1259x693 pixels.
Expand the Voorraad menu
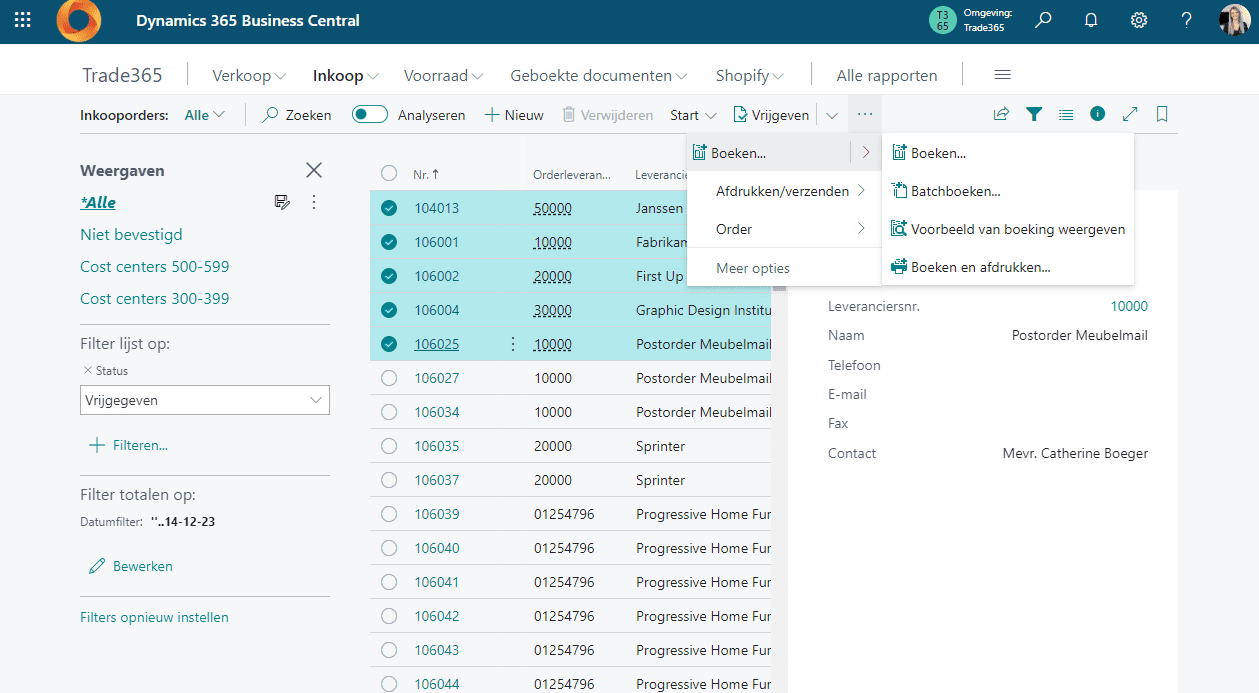tap(443, 75)
